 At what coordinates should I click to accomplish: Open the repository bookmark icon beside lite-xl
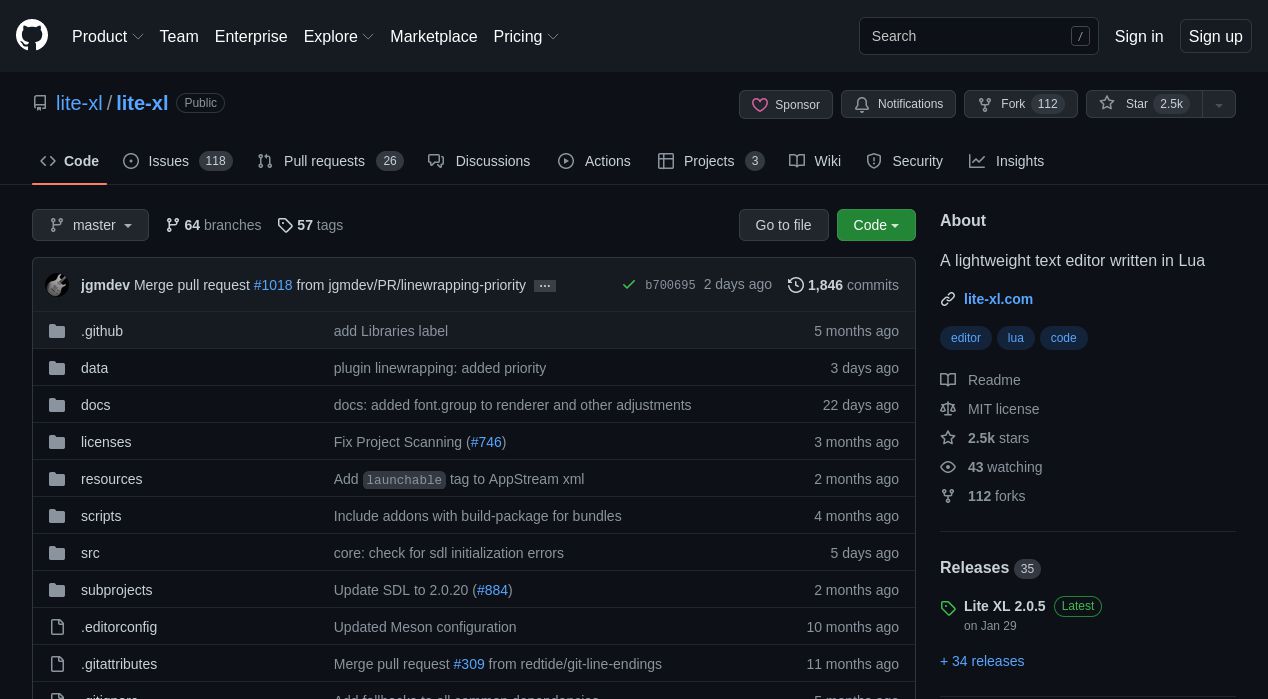tap(40, 103)
